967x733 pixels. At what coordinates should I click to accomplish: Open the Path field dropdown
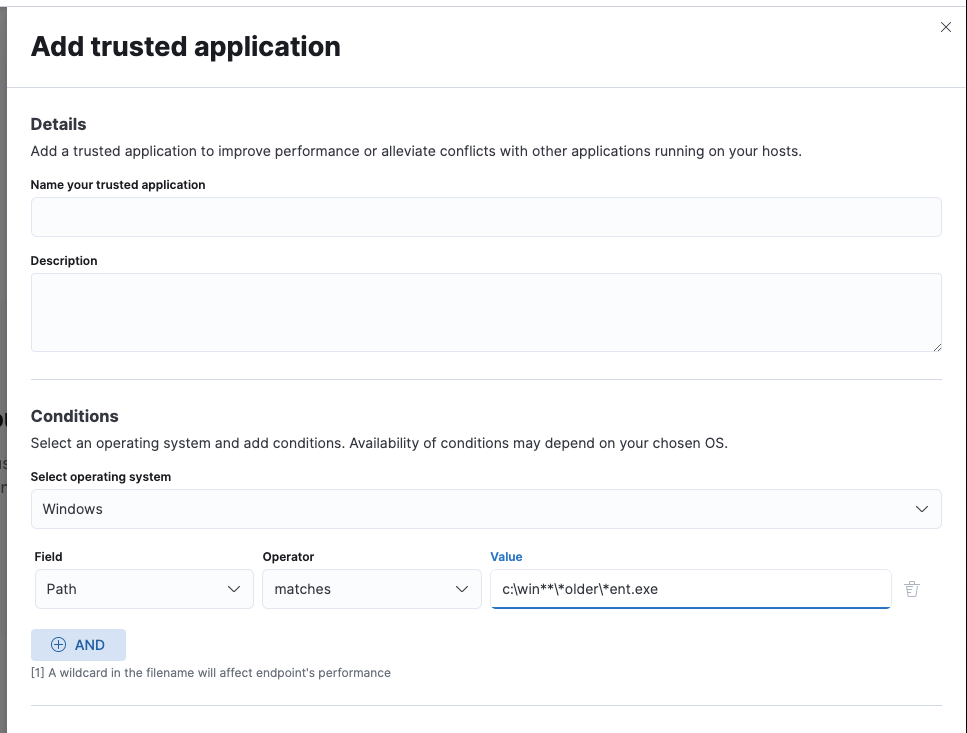(x=142, y=589)
